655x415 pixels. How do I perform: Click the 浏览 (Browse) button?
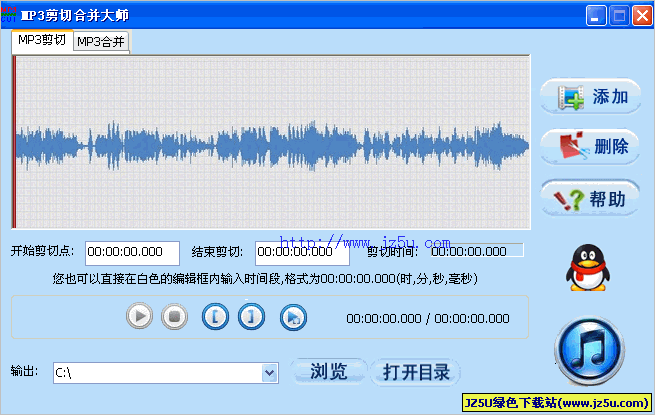click(329, 371)
